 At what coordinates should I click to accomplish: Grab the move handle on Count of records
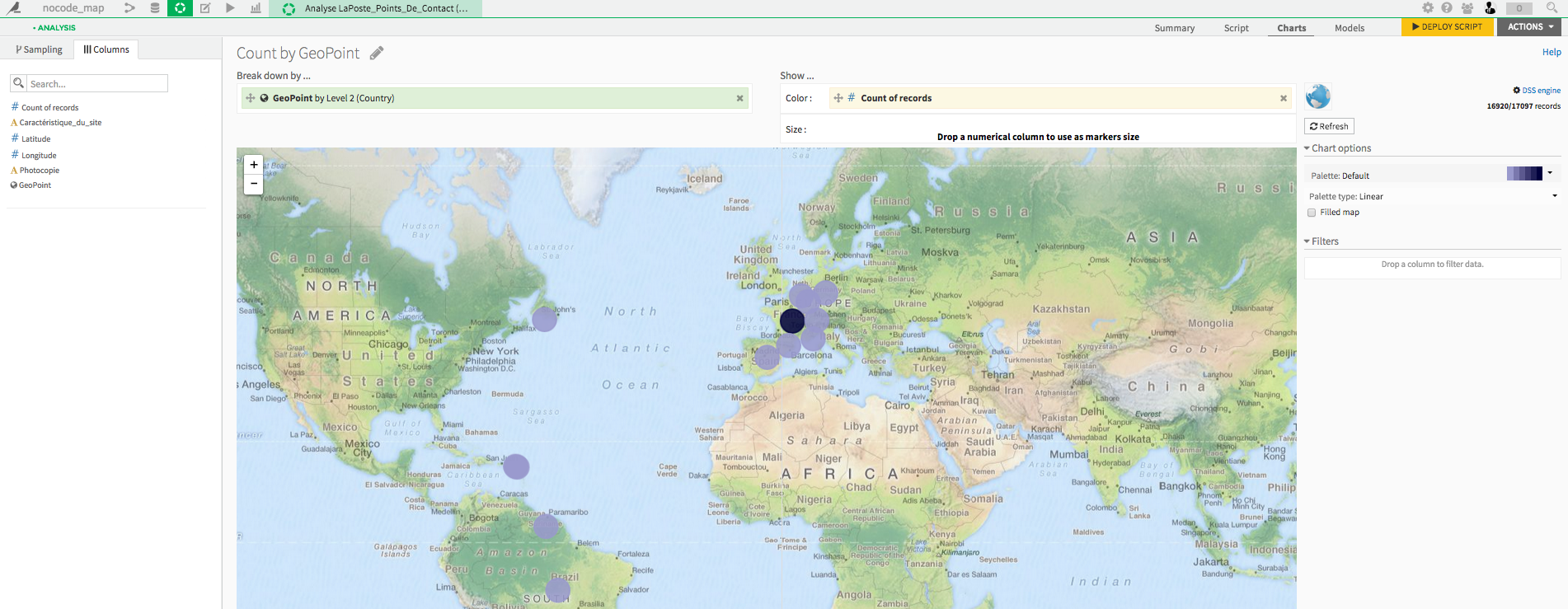[x=838, y=98]
